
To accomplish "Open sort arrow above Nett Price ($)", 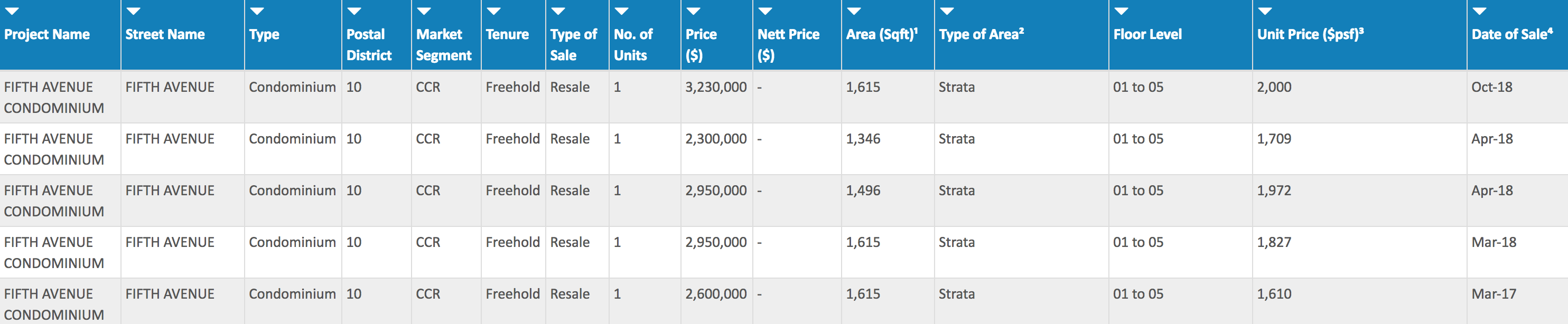I will pos(765,11).
